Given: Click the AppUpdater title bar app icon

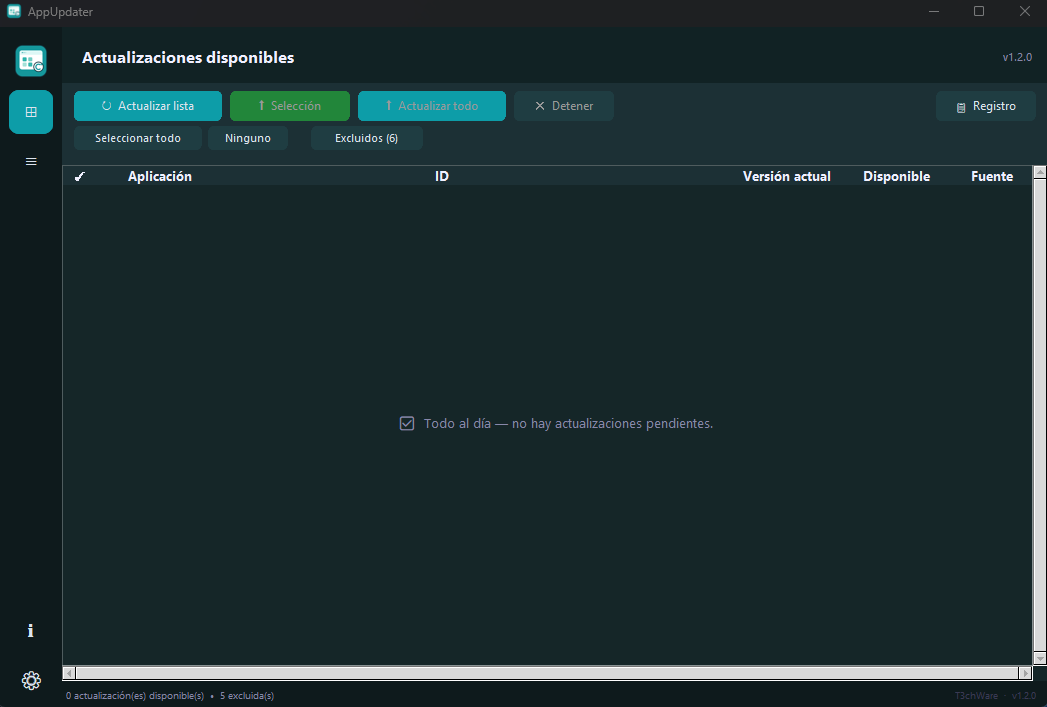Looking at the screenshot, I should 14,11.
